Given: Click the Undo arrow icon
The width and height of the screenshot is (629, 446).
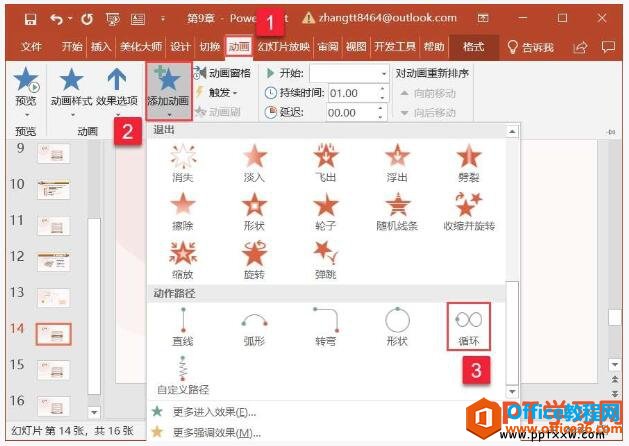Looking at the screenshot, I should tap(57, 18).
